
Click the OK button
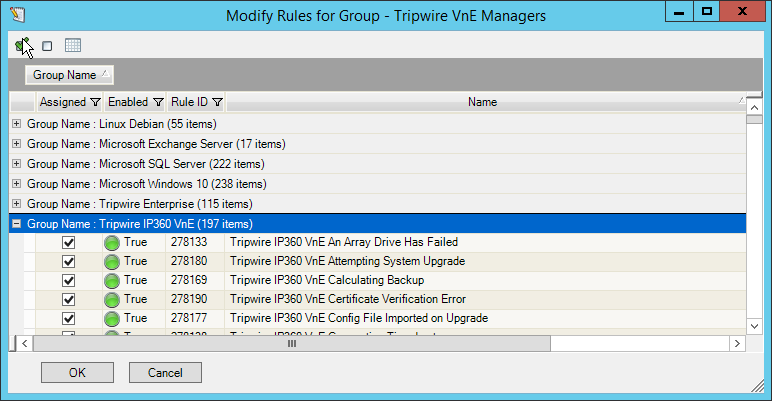pyautogui.click(x=77, y=372)
